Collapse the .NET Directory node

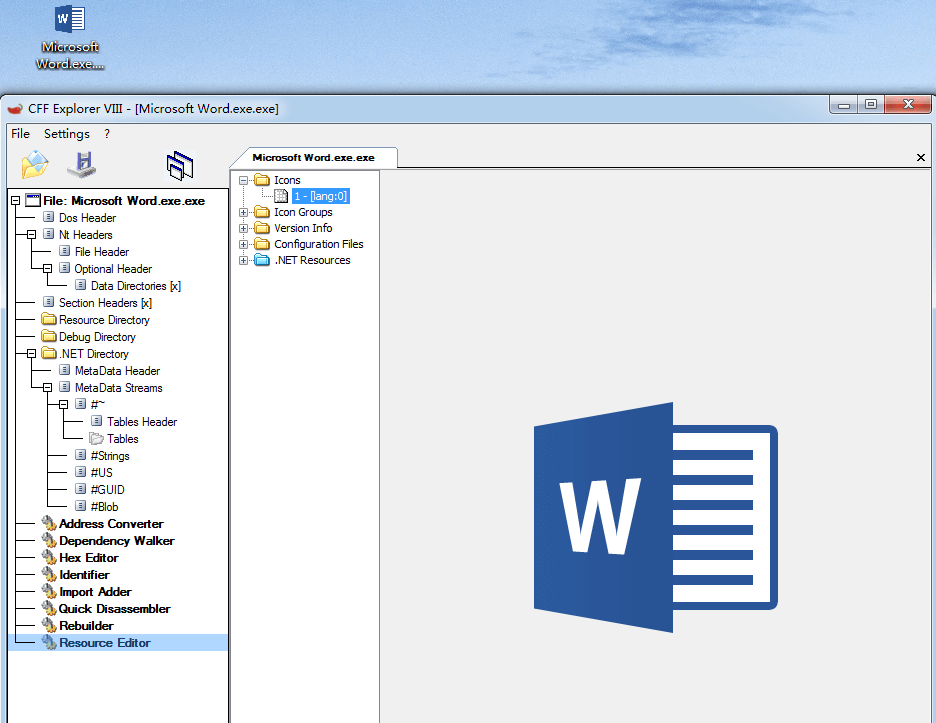tap(32, 354)
